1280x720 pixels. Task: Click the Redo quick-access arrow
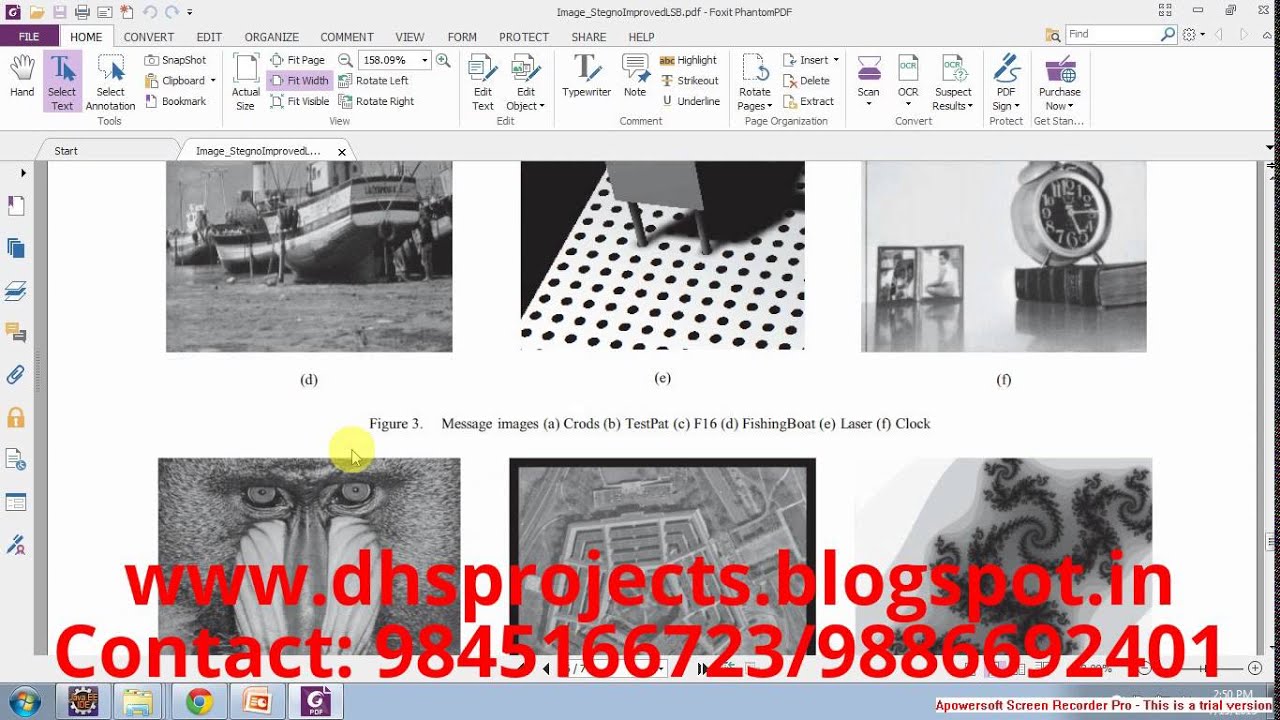(171, 12)
